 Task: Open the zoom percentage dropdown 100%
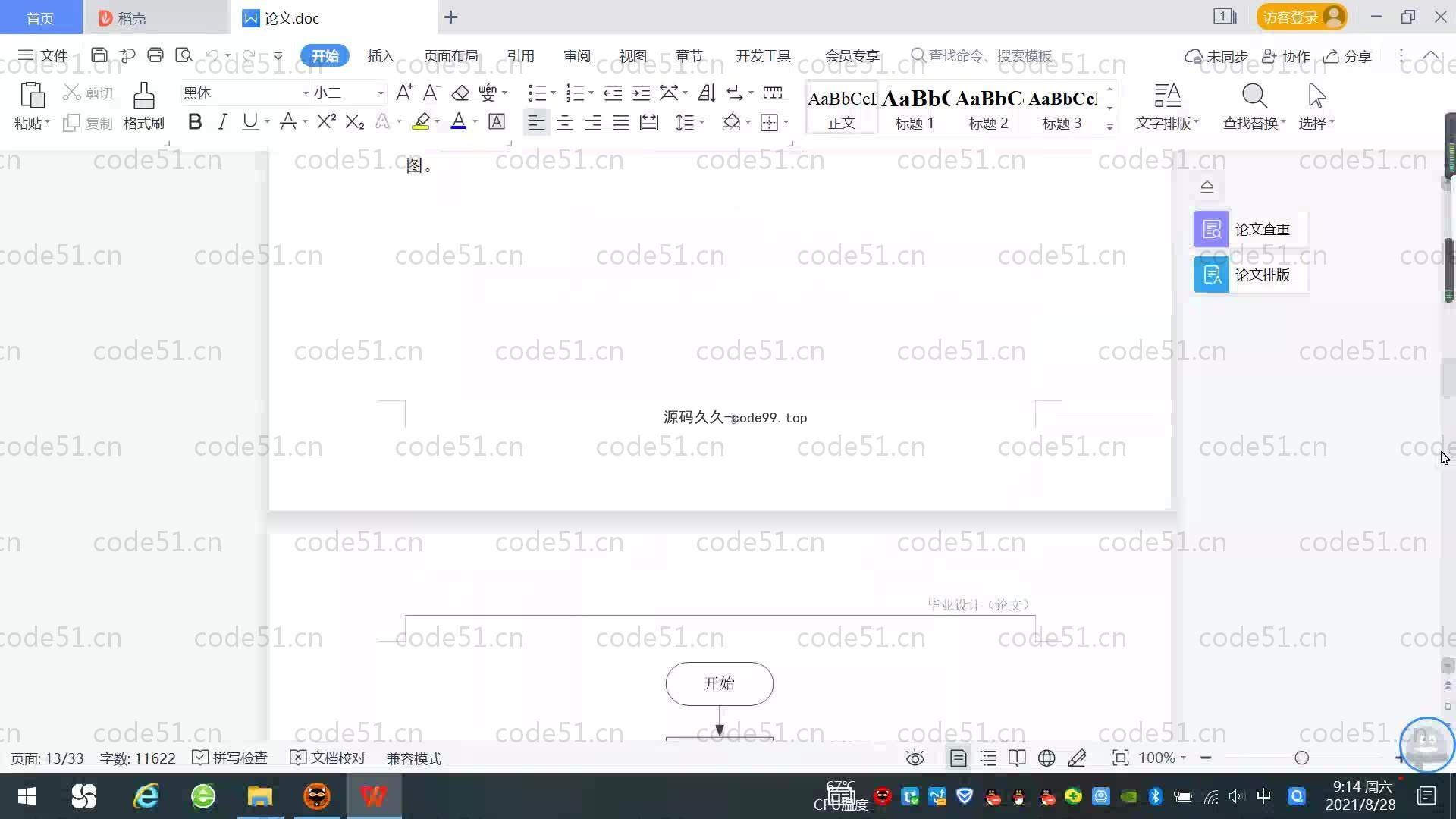(1162, 758)
